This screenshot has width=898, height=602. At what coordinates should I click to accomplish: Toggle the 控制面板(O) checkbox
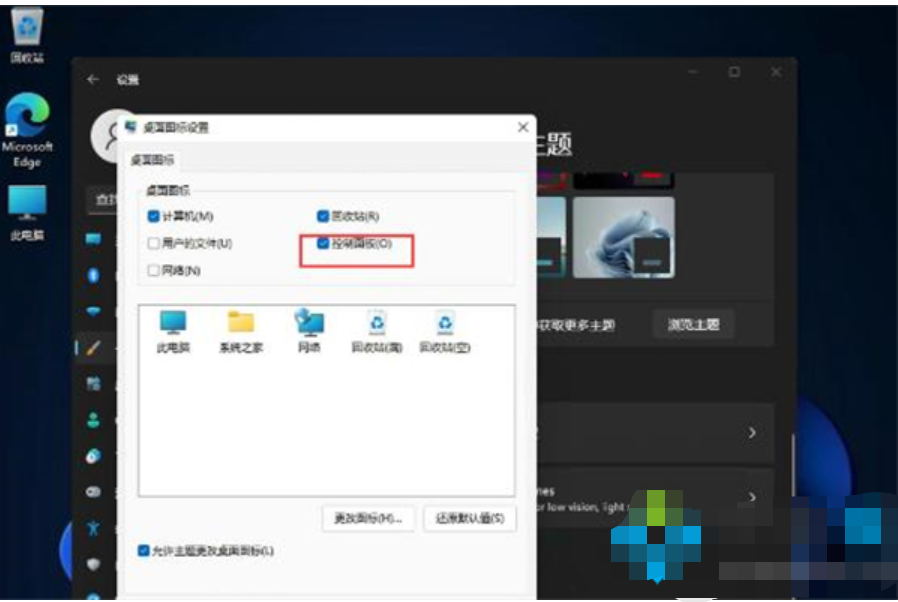[323, 243]
